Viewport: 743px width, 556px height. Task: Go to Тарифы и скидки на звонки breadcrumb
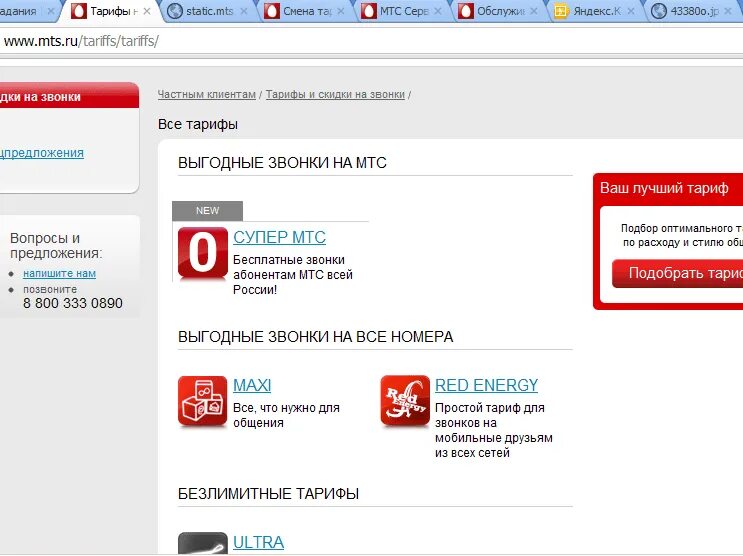click(x=335, y=94)
